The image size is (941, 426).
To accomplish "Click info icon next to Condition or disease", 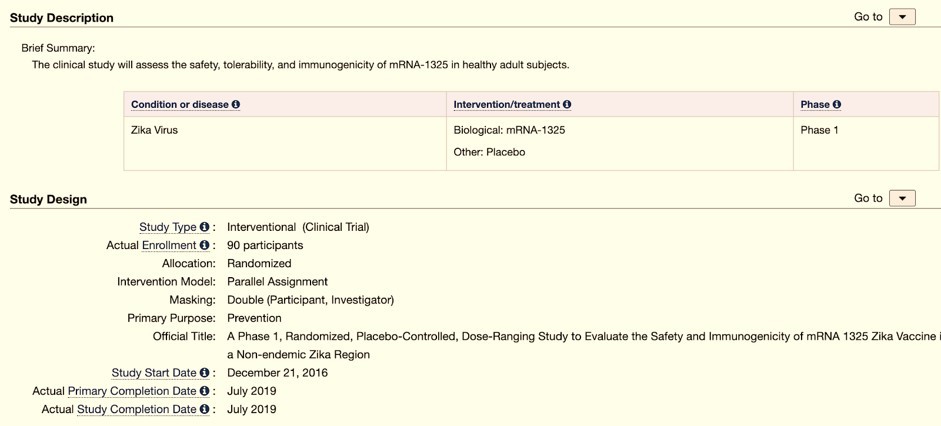I will (236, 105).
